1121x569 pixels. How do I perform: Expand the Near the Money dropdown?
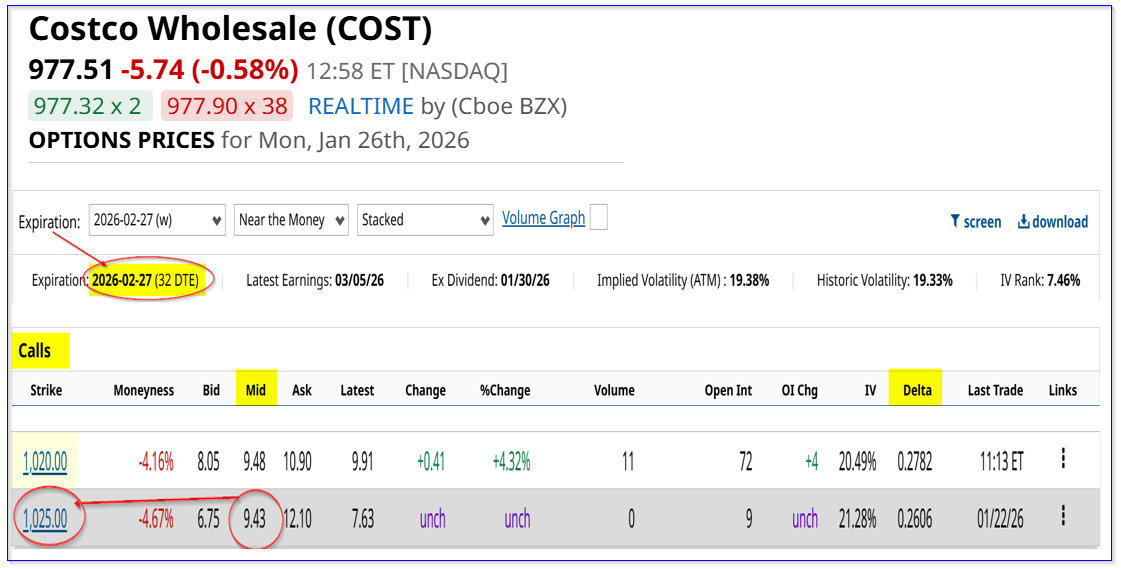tap(291, 220)
